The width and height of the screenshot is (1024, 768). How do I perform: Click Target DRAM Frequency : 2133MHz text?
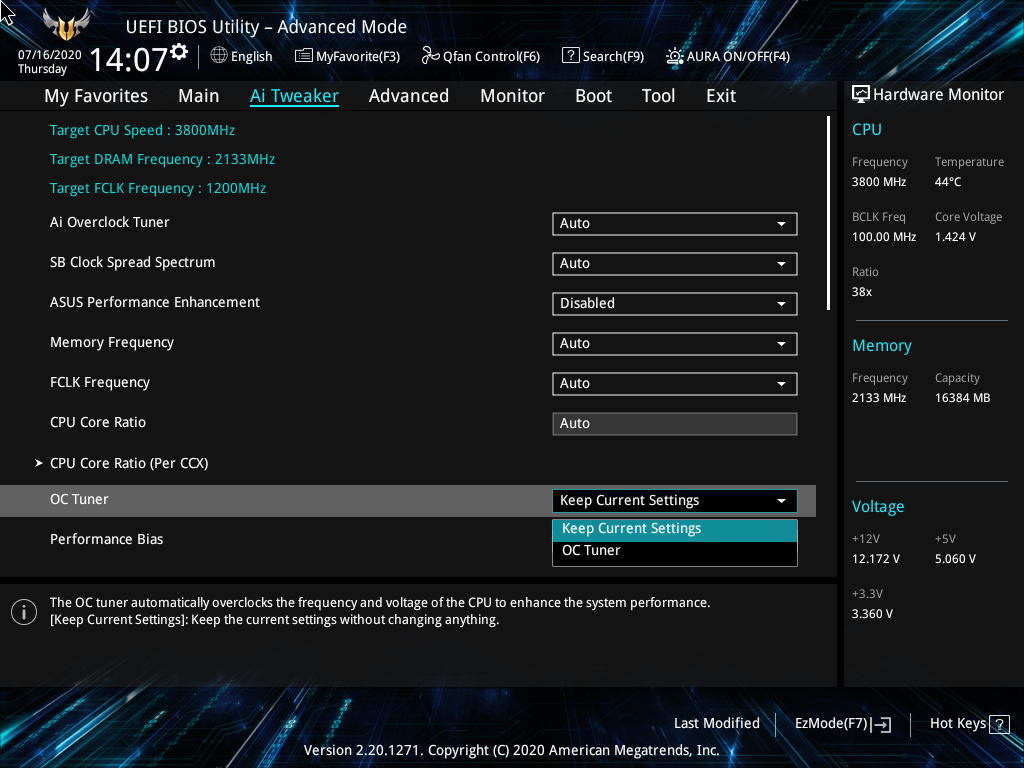point(163,159)
